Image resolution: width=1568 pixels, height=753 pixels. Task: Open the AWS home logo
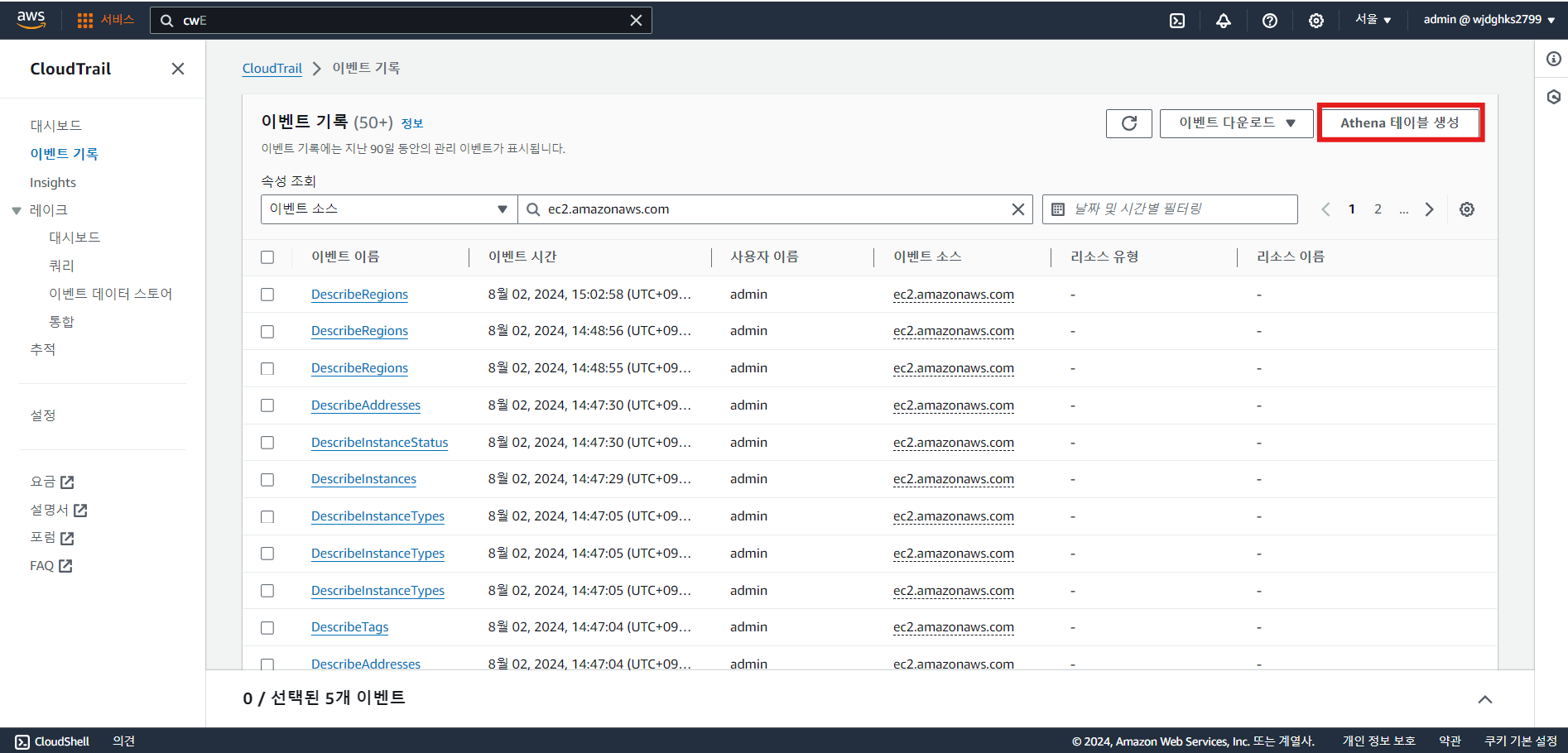coord(31,20)
